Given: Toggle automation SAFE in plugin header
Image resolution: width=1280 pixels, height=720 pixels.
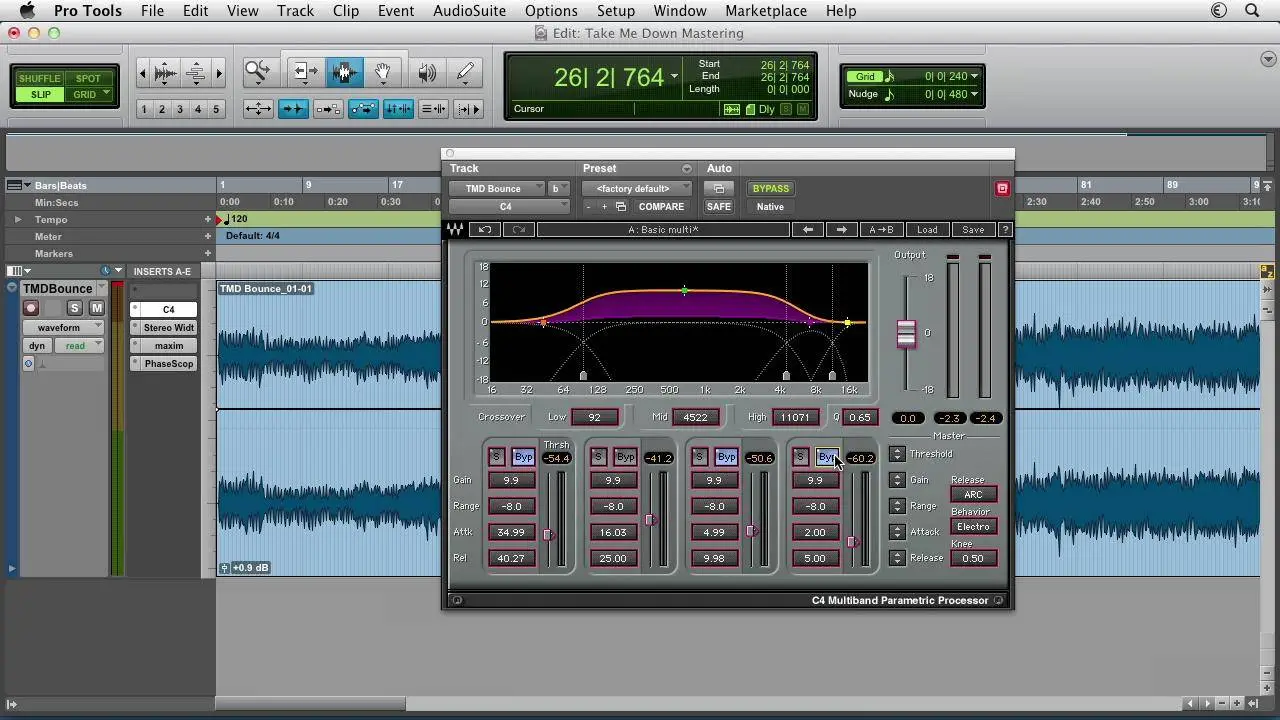Looking at the screenshot, I should tap(719, 206).
